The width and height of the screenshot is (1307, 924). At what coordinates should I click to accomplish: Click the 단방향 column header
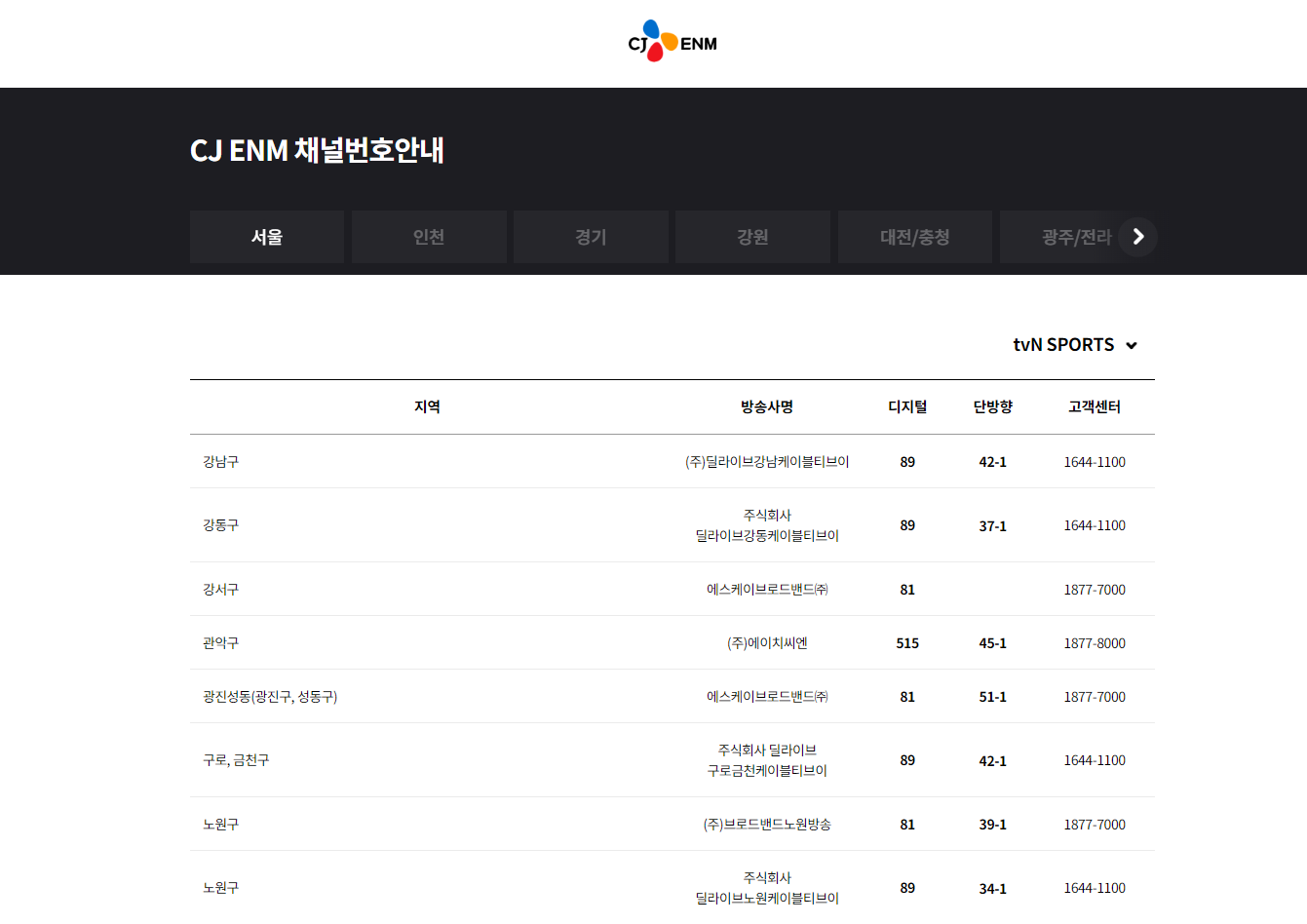[x=992, y=406]
